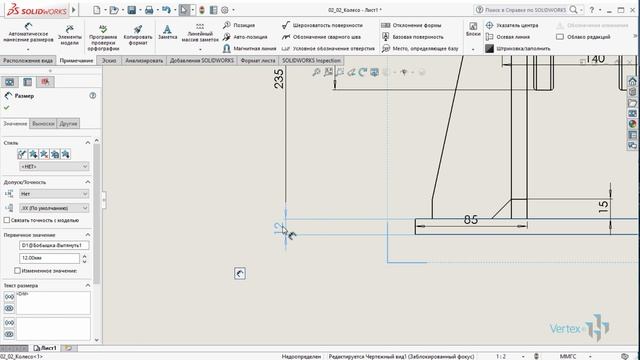Viewport: 640px width, 360px height.
Task: Expand the SOLIDWORKS menu flyout arrow
Action: point(74,9)
